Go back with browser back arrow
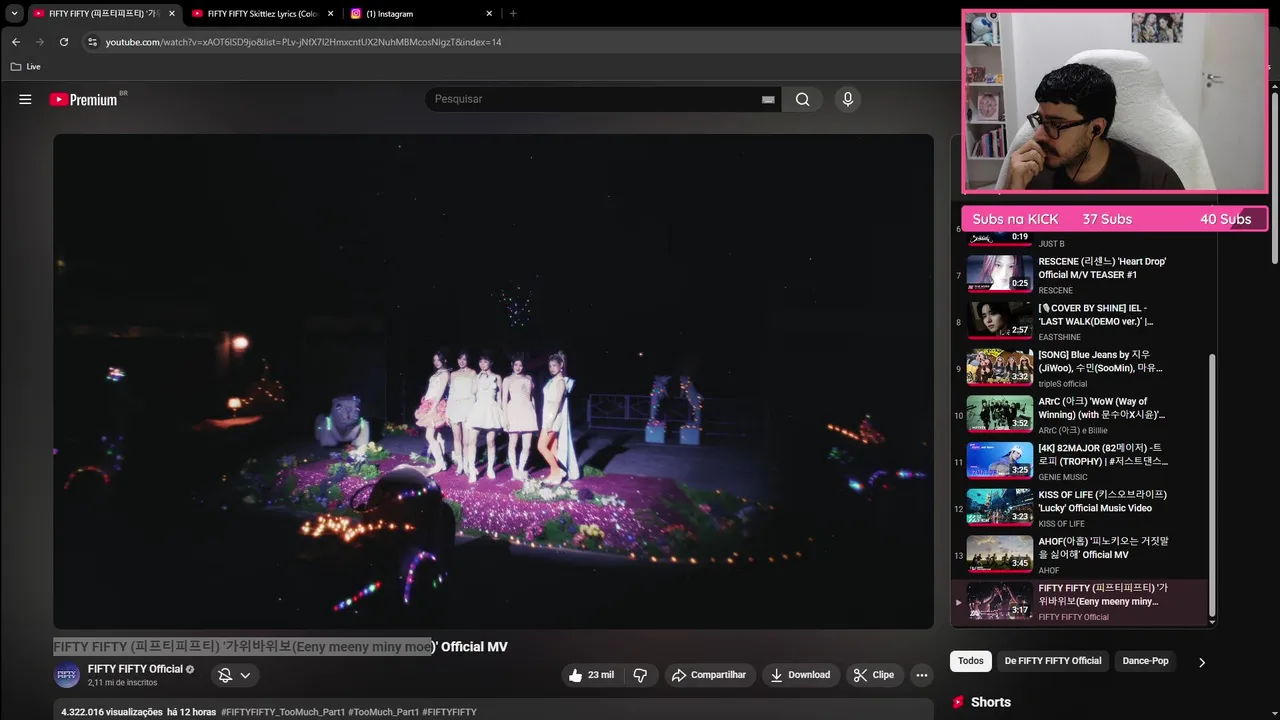 coord(15,42)
